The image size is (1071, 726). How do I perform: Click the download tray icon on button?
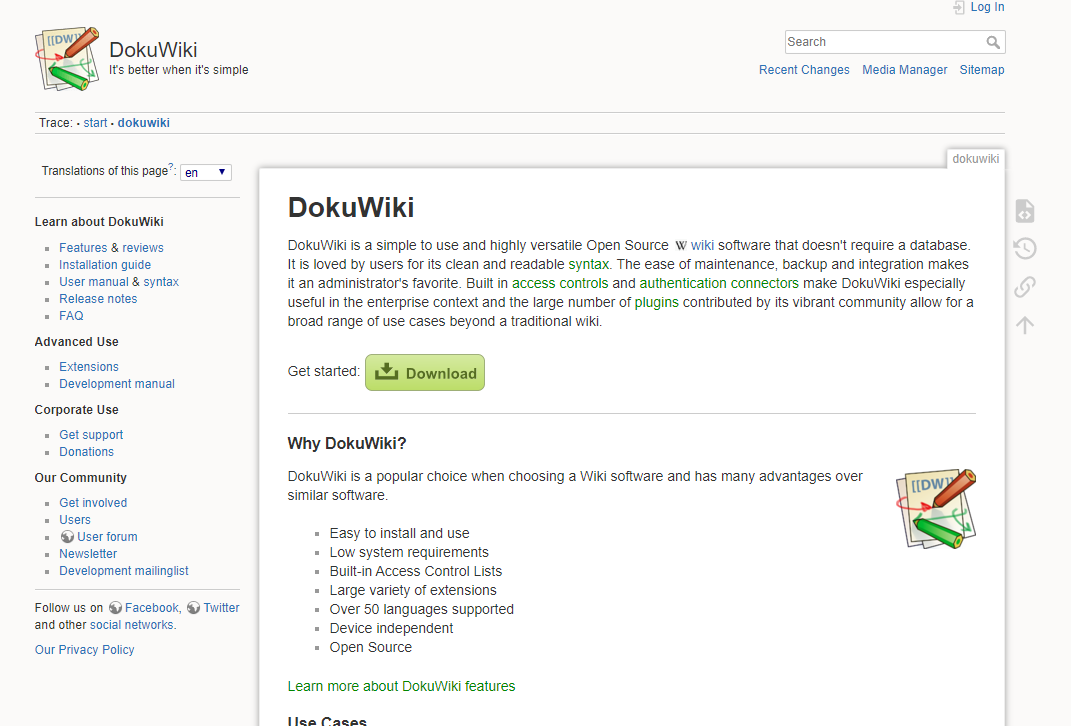point(387,372)
